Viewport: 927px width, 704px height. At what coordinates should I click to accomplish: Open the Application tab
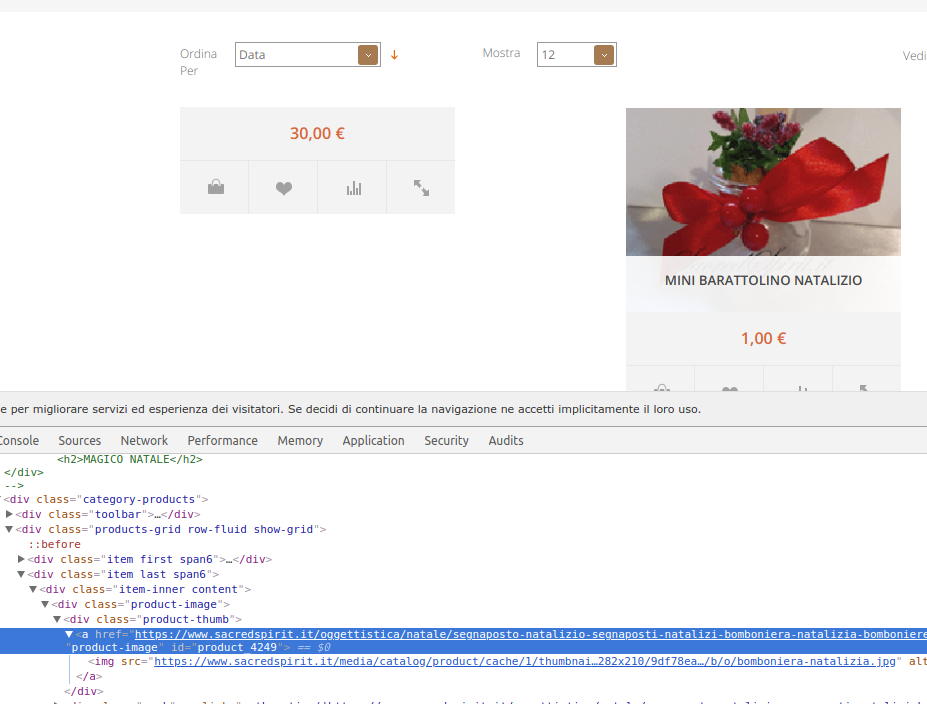pyautogui.click(x=373, y=440)
